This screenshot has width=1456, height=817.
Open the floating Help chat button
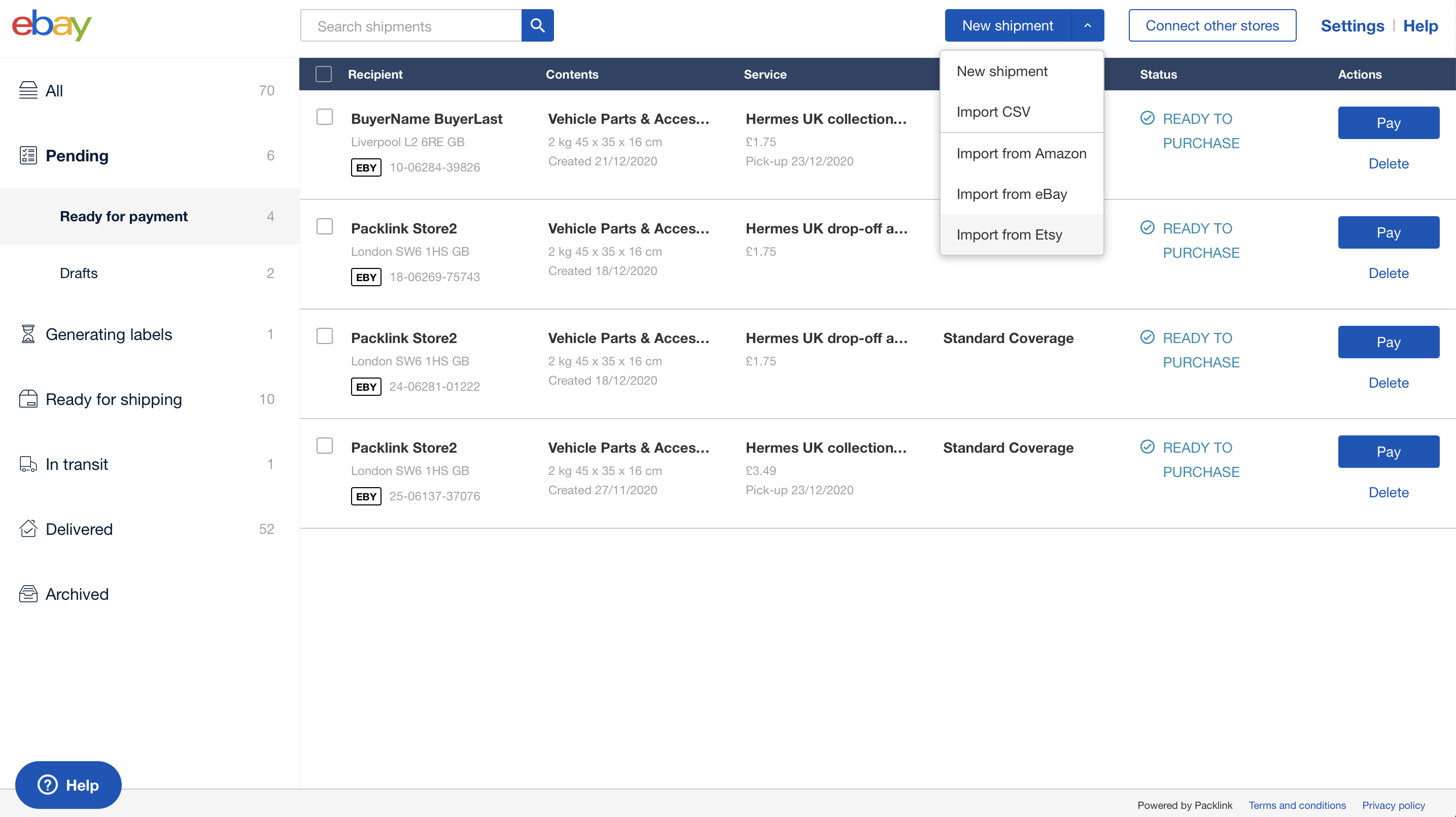coord(68,785)
